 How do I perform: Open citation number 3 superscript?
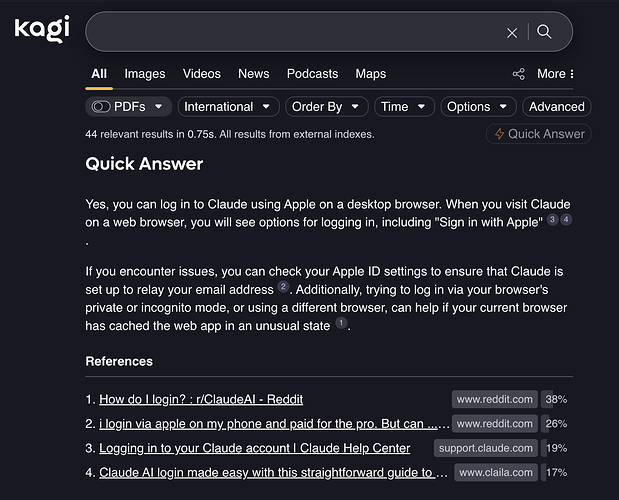tap(551, 220)
